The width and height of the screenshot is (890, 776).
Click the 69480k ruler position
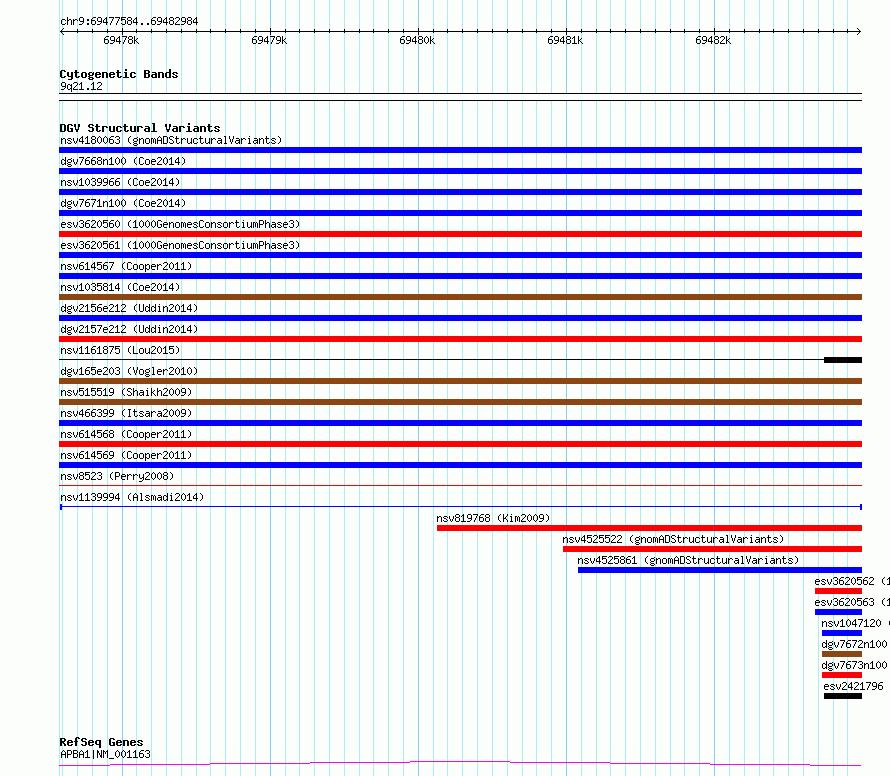(417, 40)
